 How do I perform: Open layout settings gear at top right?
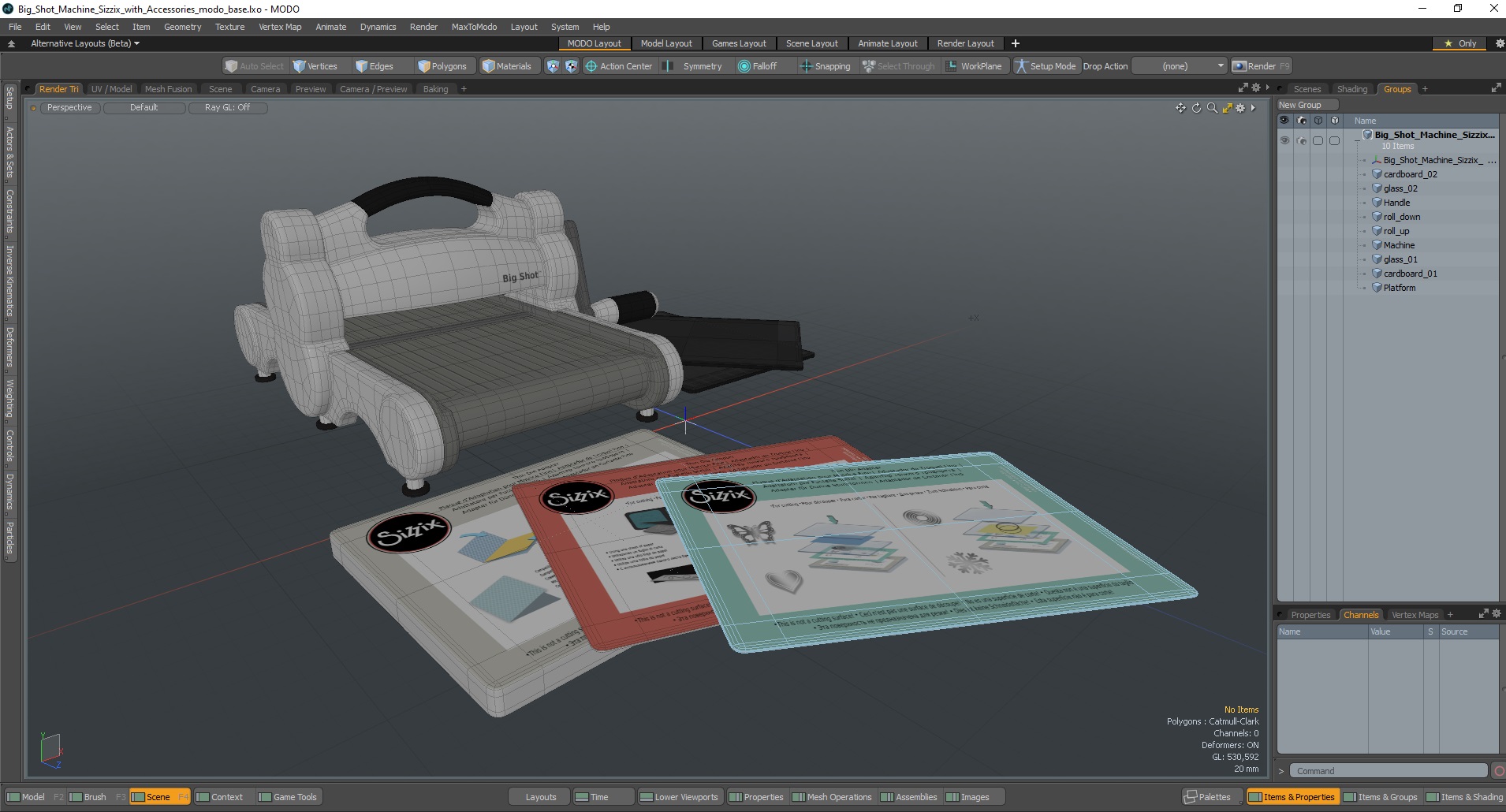(1500, 43)
